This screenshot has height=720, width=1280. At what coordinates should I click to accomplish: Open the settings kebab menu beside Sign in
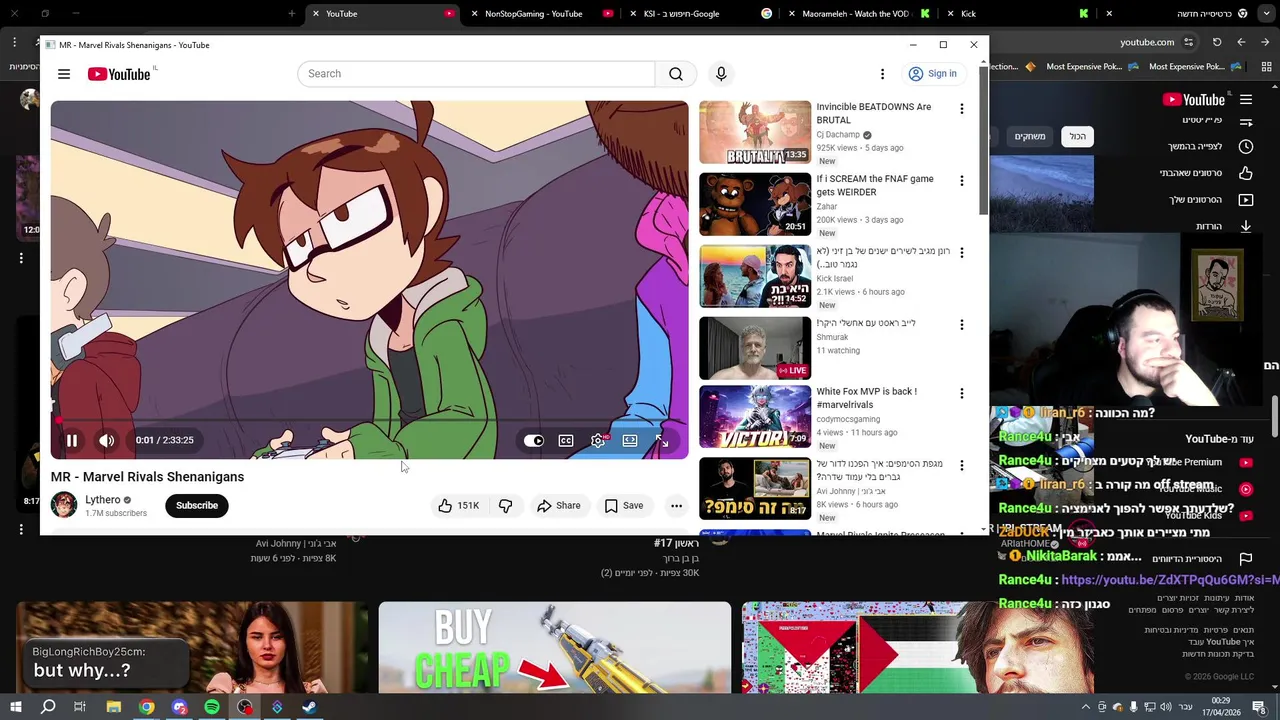tap(882, 74)
